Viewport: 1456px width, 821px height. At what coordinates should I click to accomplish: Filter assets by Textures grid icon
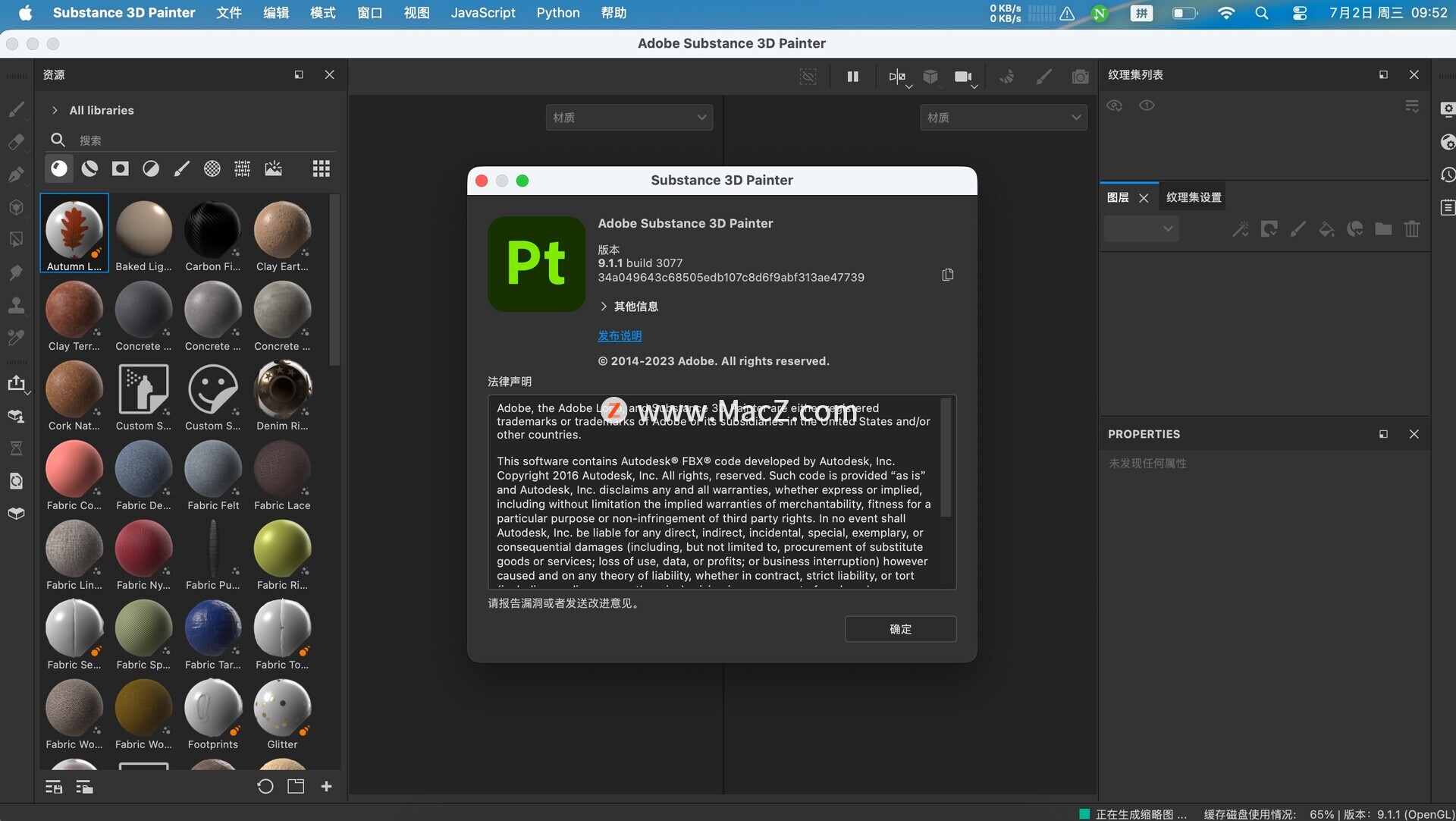pos(243,168)
